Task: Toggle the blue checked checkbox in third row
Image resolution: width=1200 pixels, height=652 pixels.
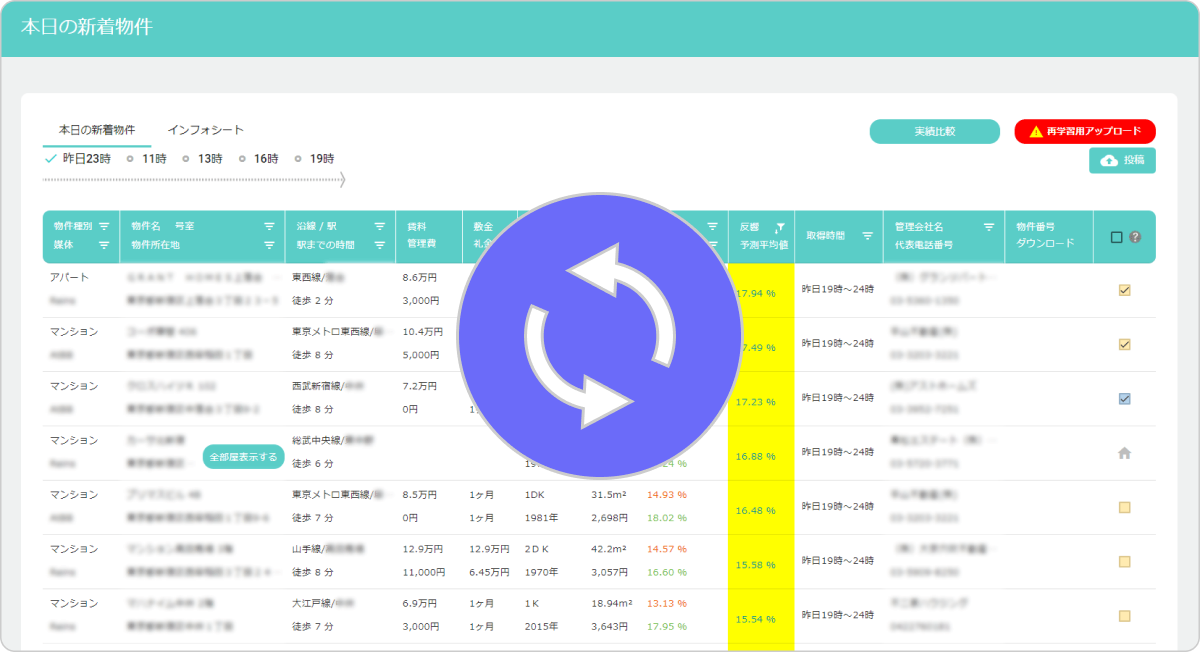Action: [1124, 399]
